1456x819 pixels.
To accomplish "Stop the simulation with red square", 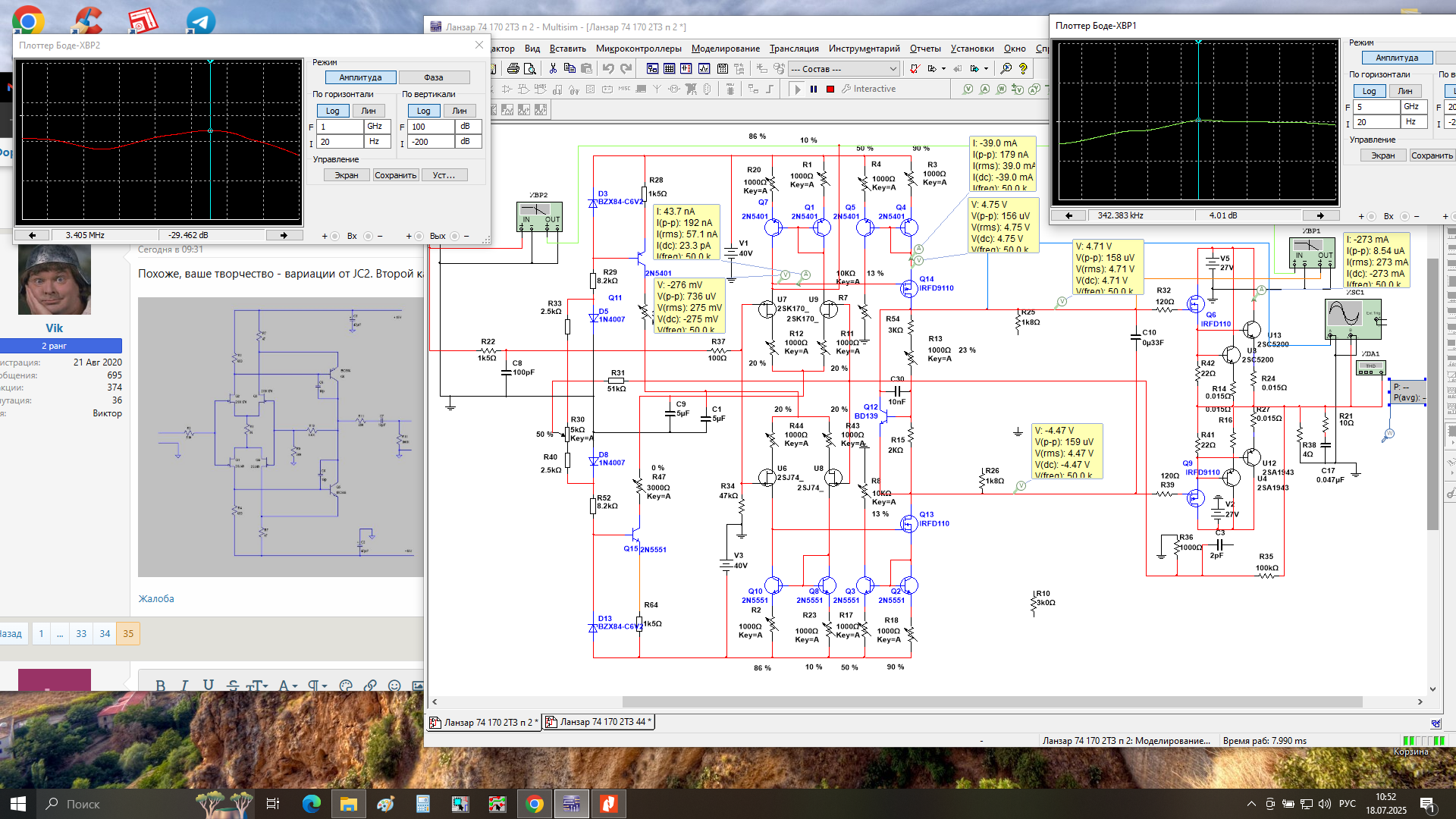I will 830,89.
